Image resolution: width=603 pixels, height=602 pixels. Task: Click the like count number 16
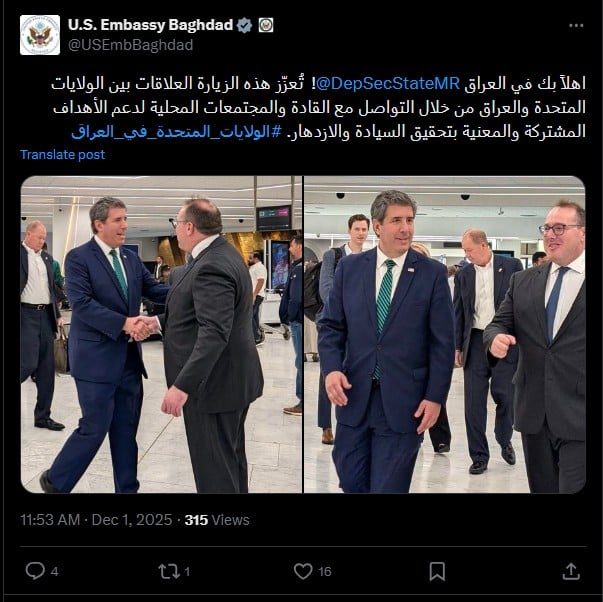pyautogui.click(x=325, y=572)
